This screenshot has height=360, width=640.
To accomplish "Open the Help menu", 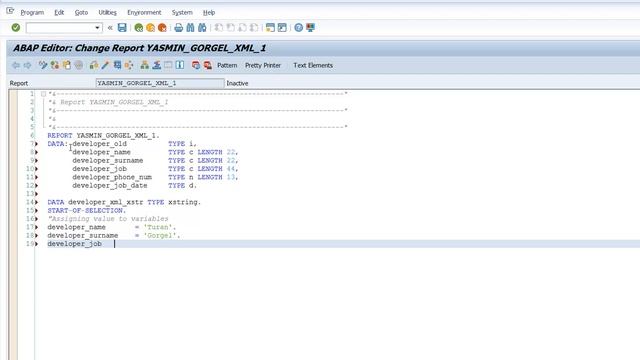I will coord(209,13).
